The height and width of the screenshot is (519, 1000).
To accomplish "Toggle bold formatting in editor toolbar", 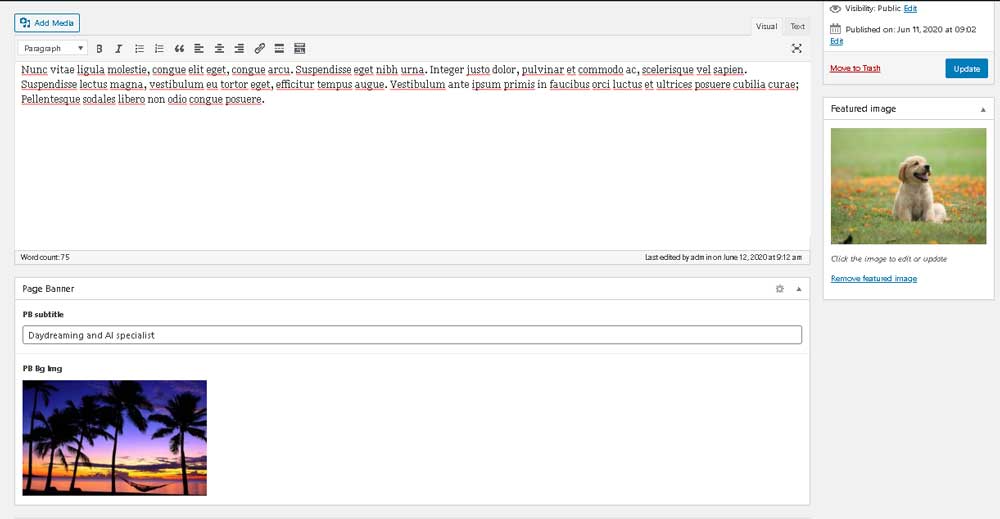I will (x=99, y=48).
